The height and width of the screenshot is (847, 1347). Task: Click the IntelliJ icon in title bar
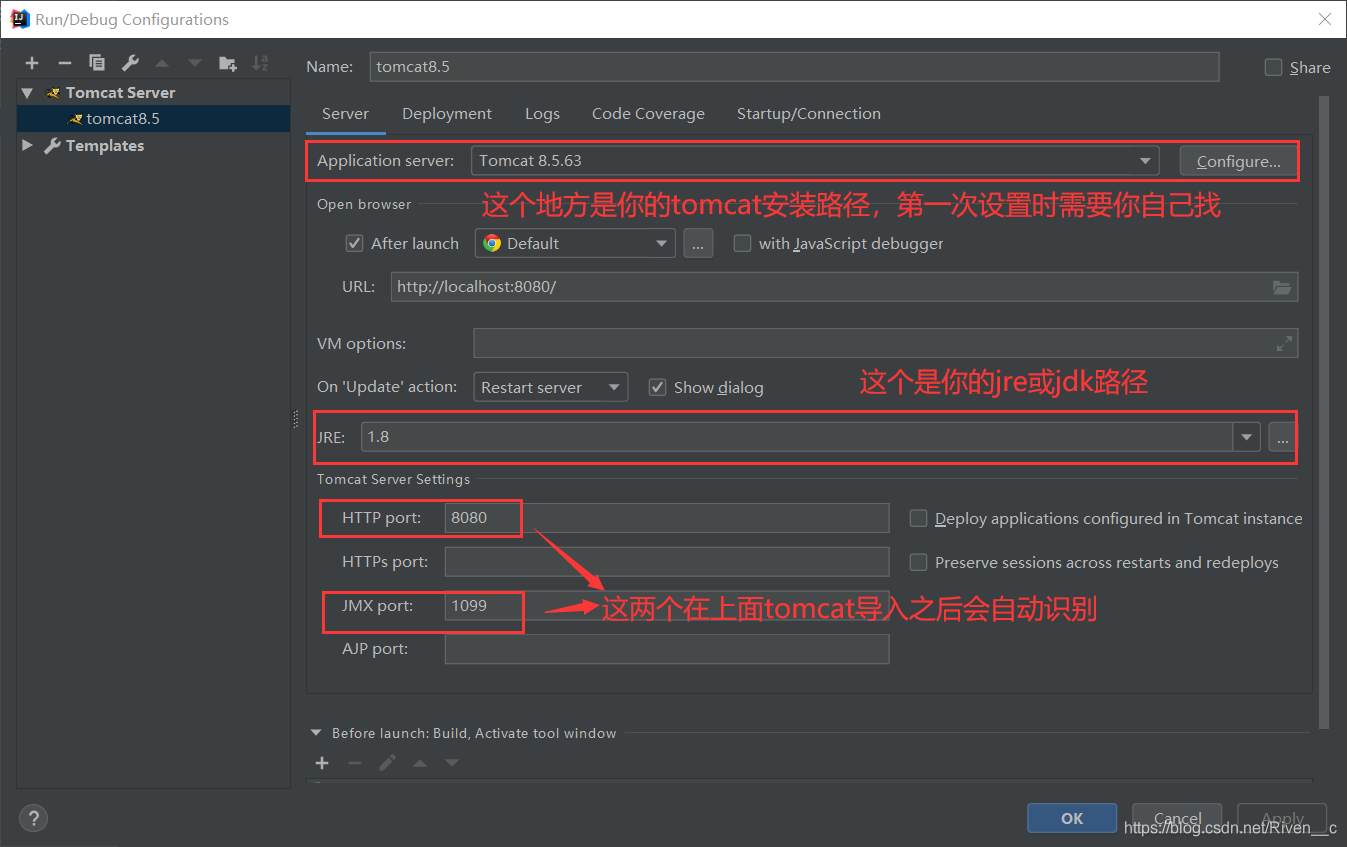point(19,18)
